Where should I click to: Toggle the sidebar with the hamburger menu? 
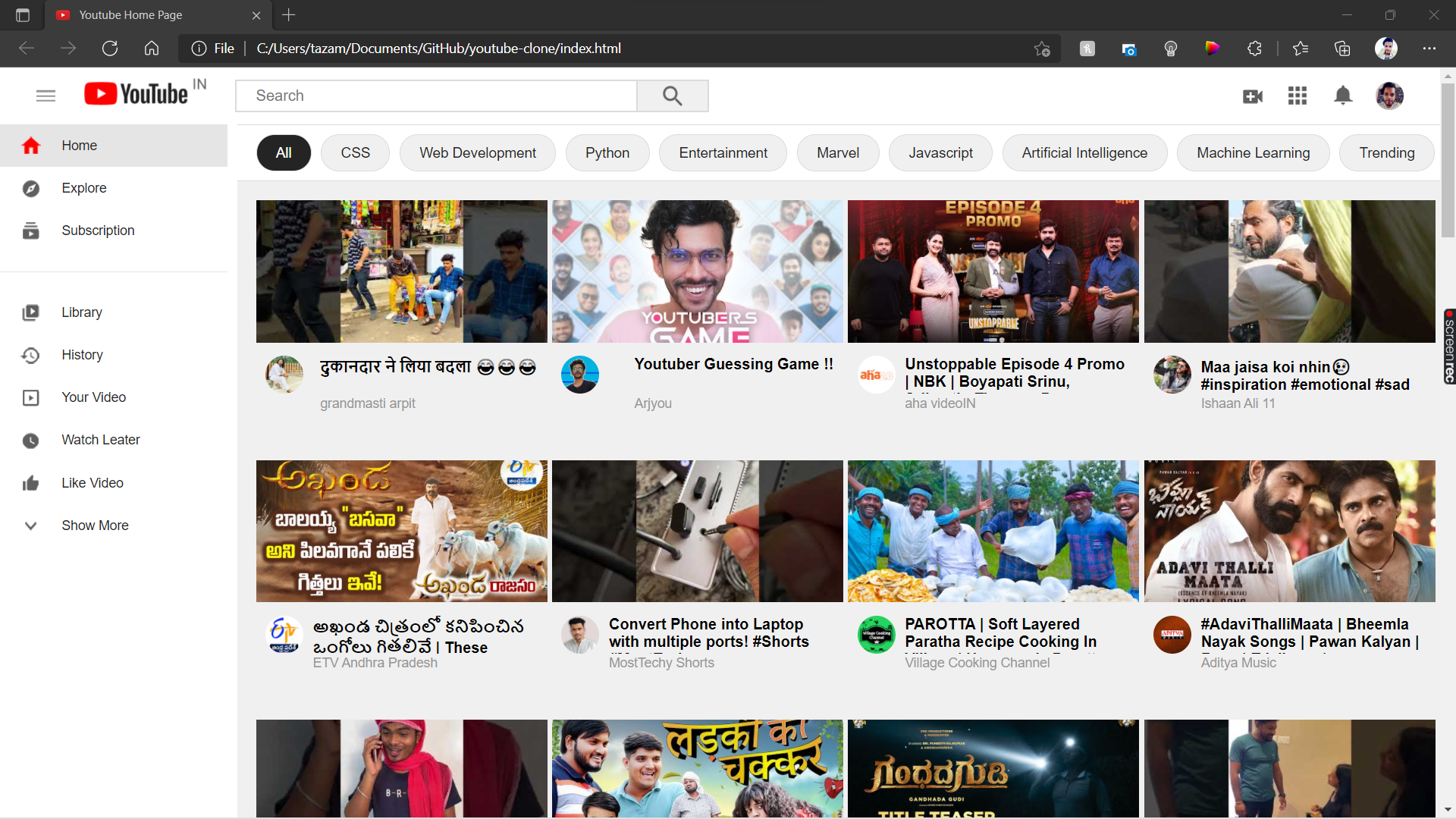45,96
